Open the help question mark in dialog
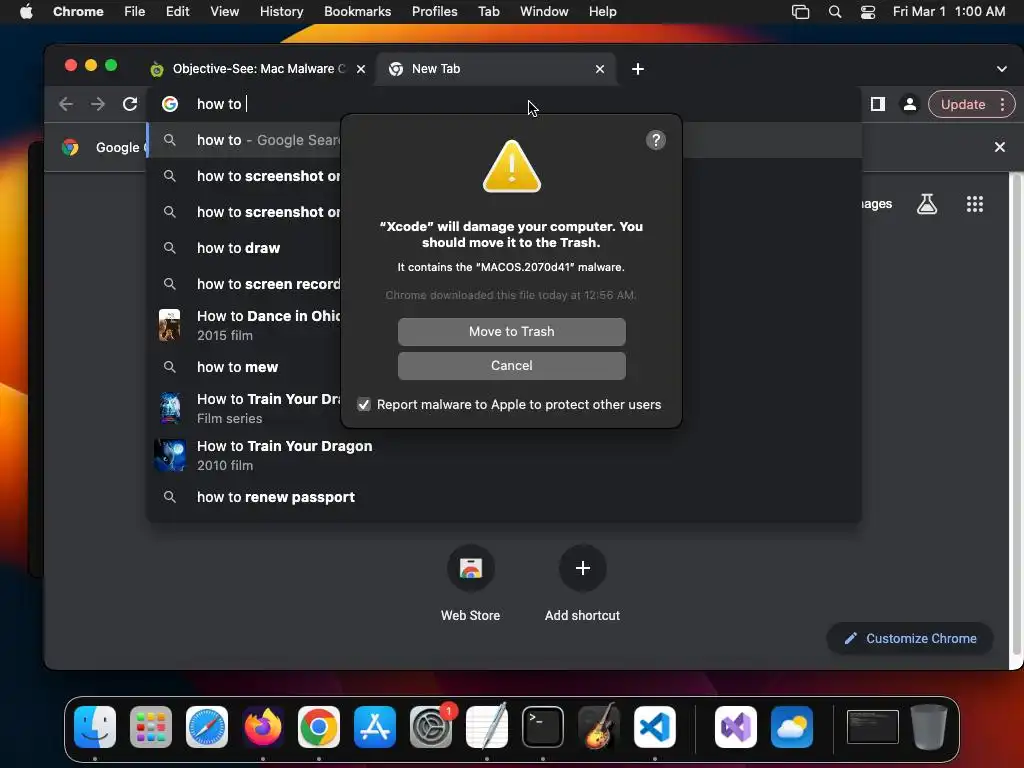The height and width of the screenshot is (768, 1024). point(656,140)
